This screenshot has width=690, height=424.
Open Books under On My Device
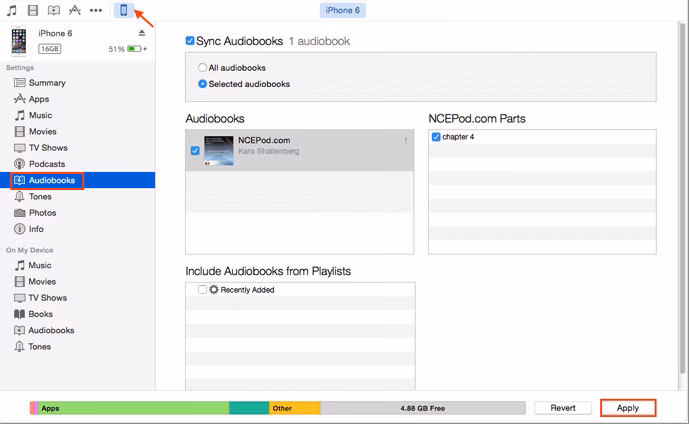coord(40,314)
